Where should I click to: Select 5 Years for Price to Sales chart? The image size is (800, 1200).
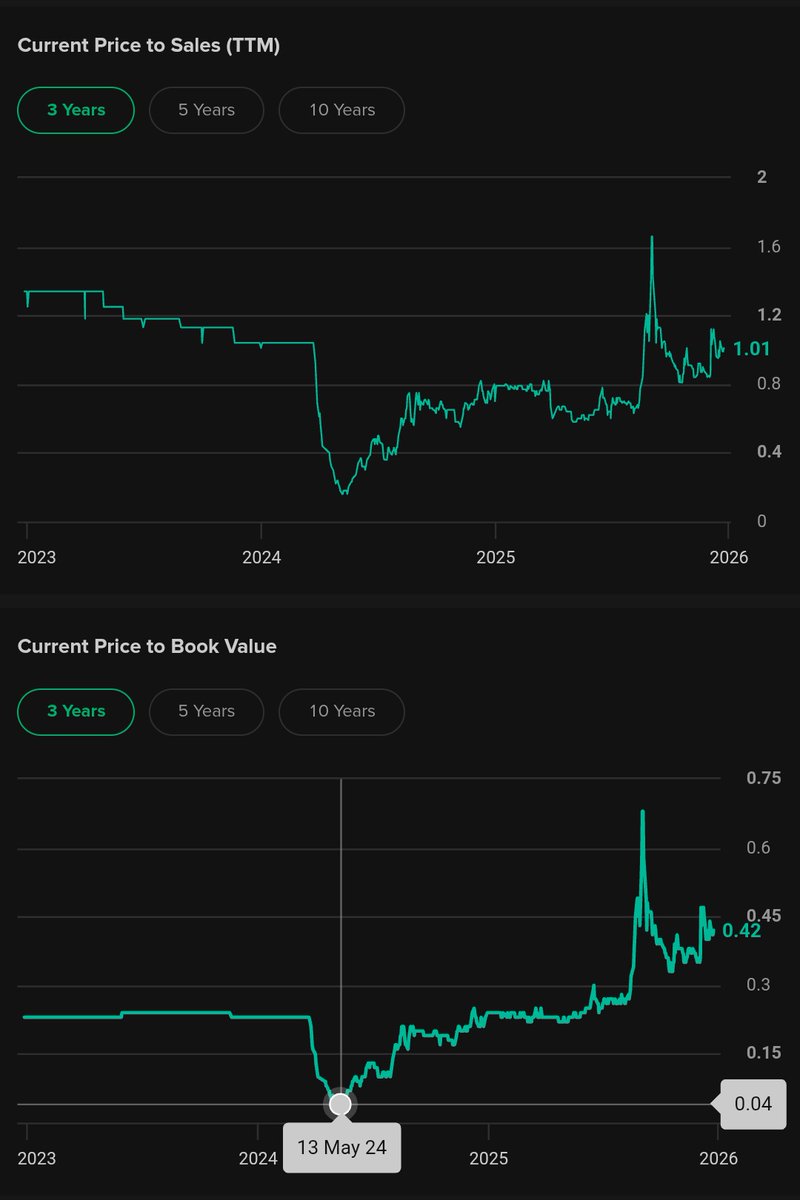[x=206, y=110]
